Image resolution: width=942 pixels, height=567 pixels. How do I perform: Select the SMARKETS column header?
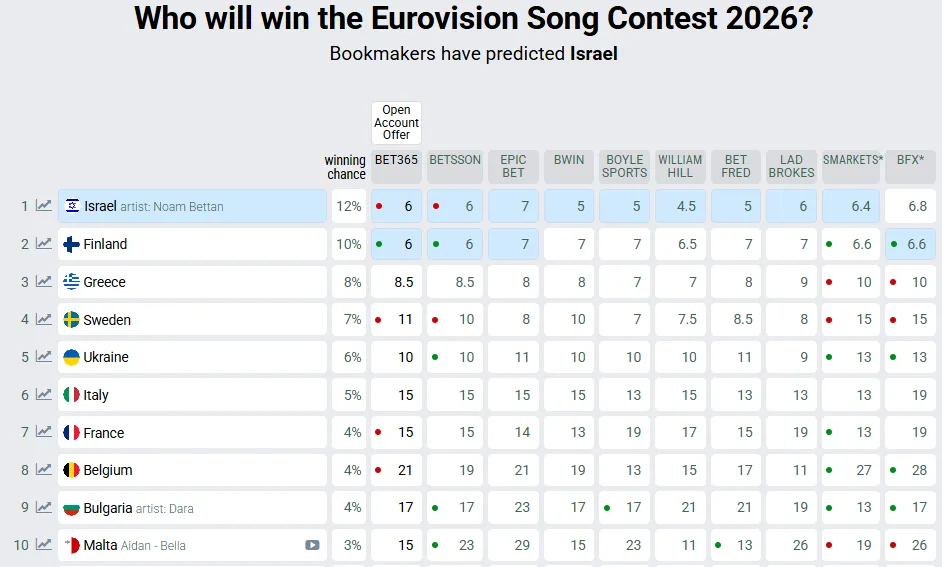852,160
